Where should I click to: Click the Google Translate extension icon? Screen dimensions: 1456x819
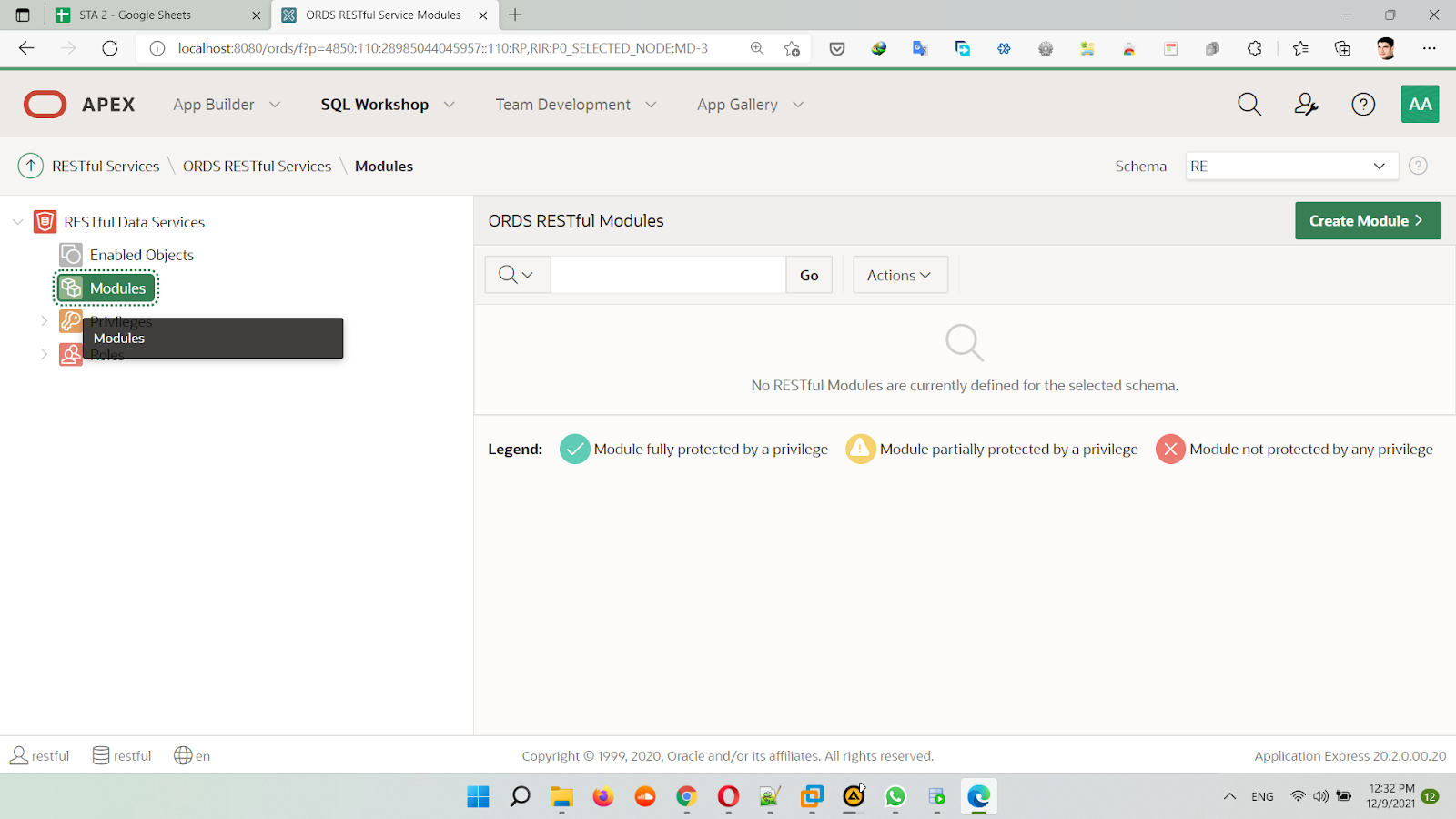coord(920,48)
